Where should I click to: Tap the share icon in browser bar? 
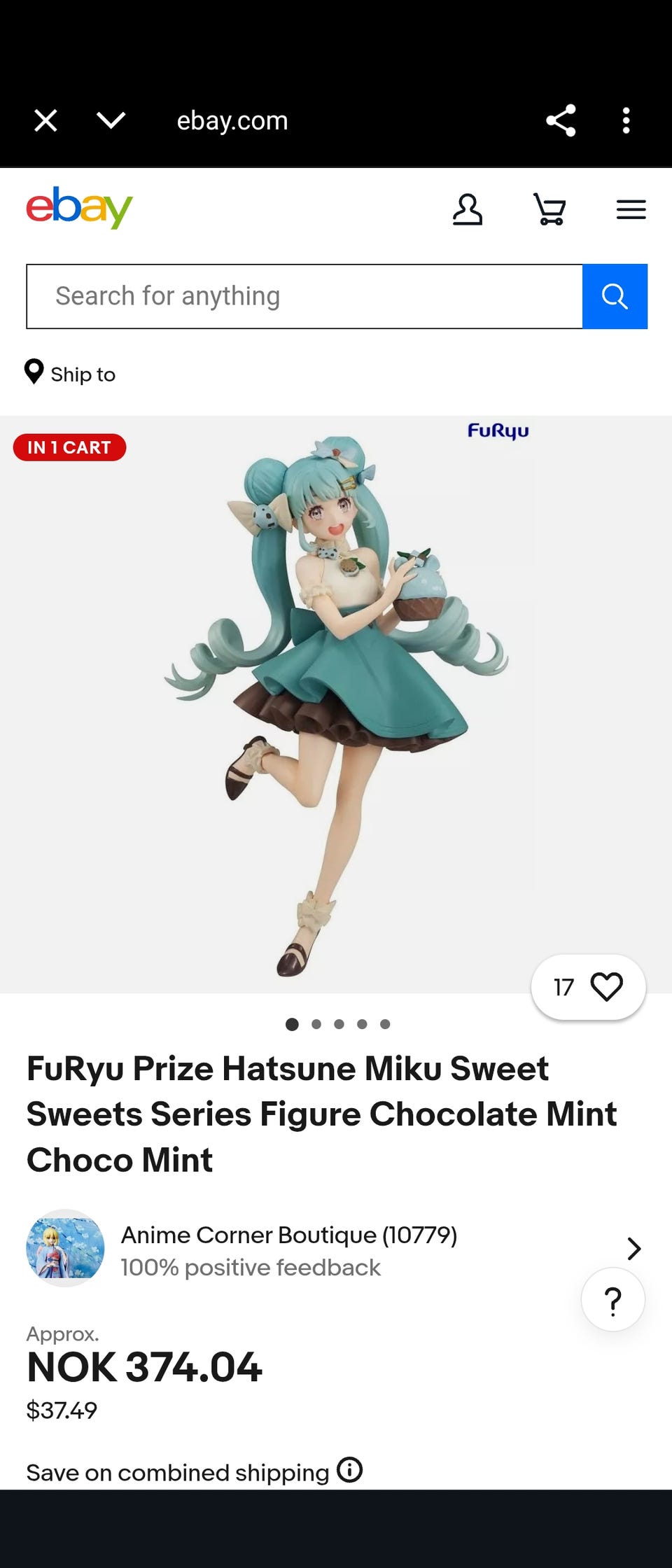point(561,120)
